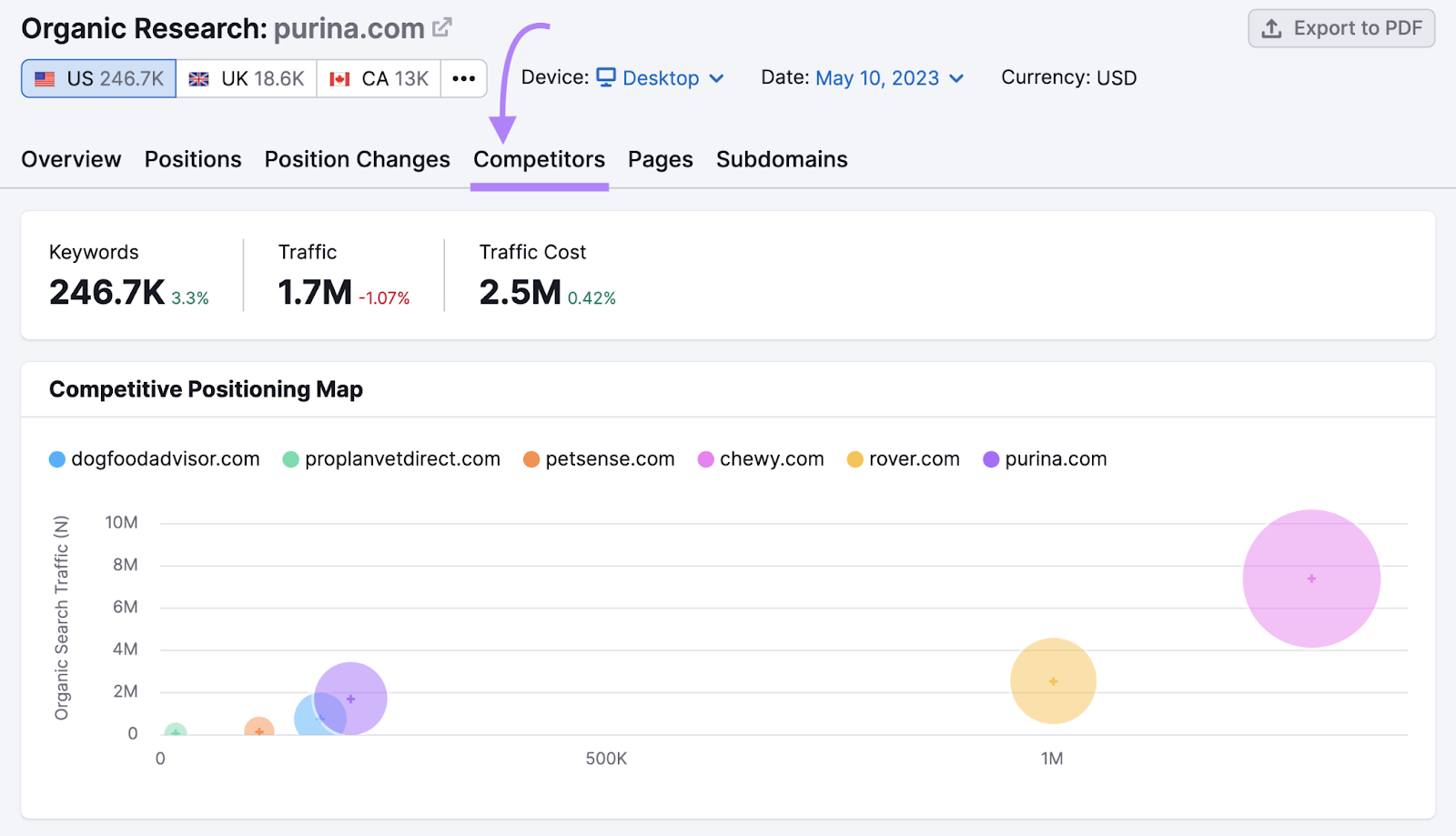Toggle dogfoodadvisor.com legend color dot
This screenshot has width=1456, height=836.
pyautogui.click(x=57, y=459)
